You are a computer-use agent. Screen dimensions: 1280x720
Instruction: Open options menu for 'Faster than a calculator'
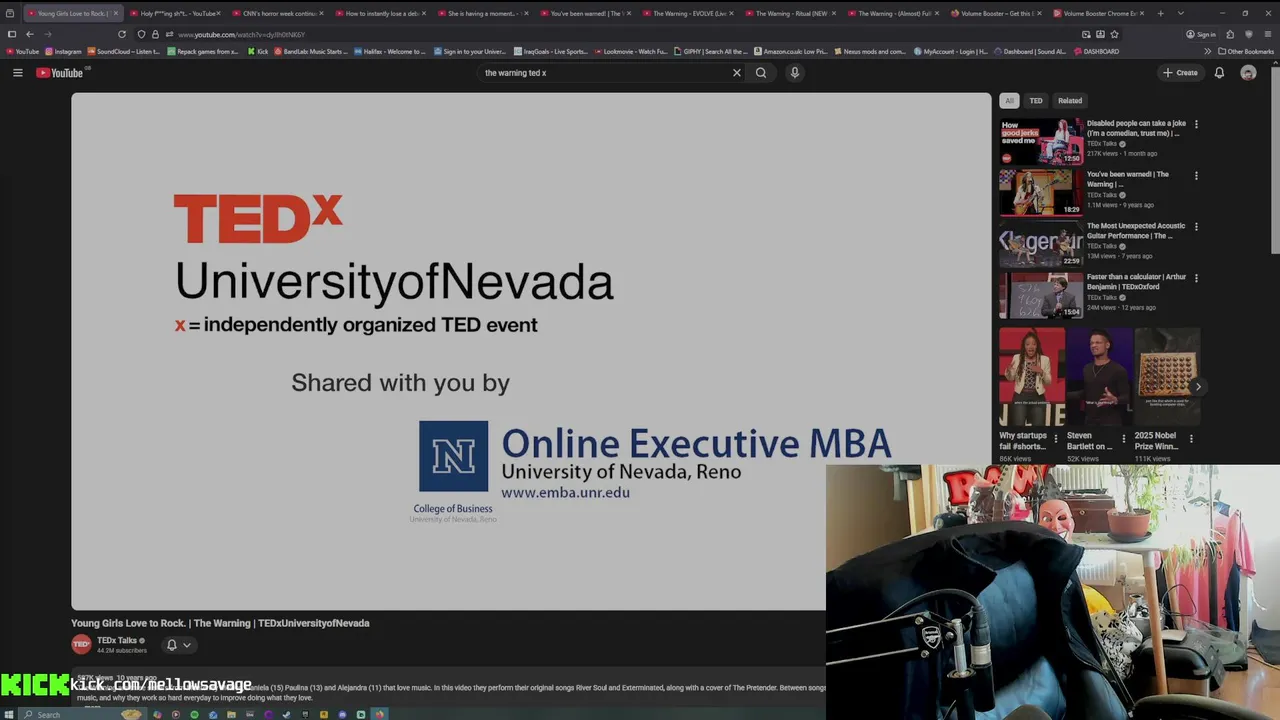pyautogui.click(x=1196, y=277)
